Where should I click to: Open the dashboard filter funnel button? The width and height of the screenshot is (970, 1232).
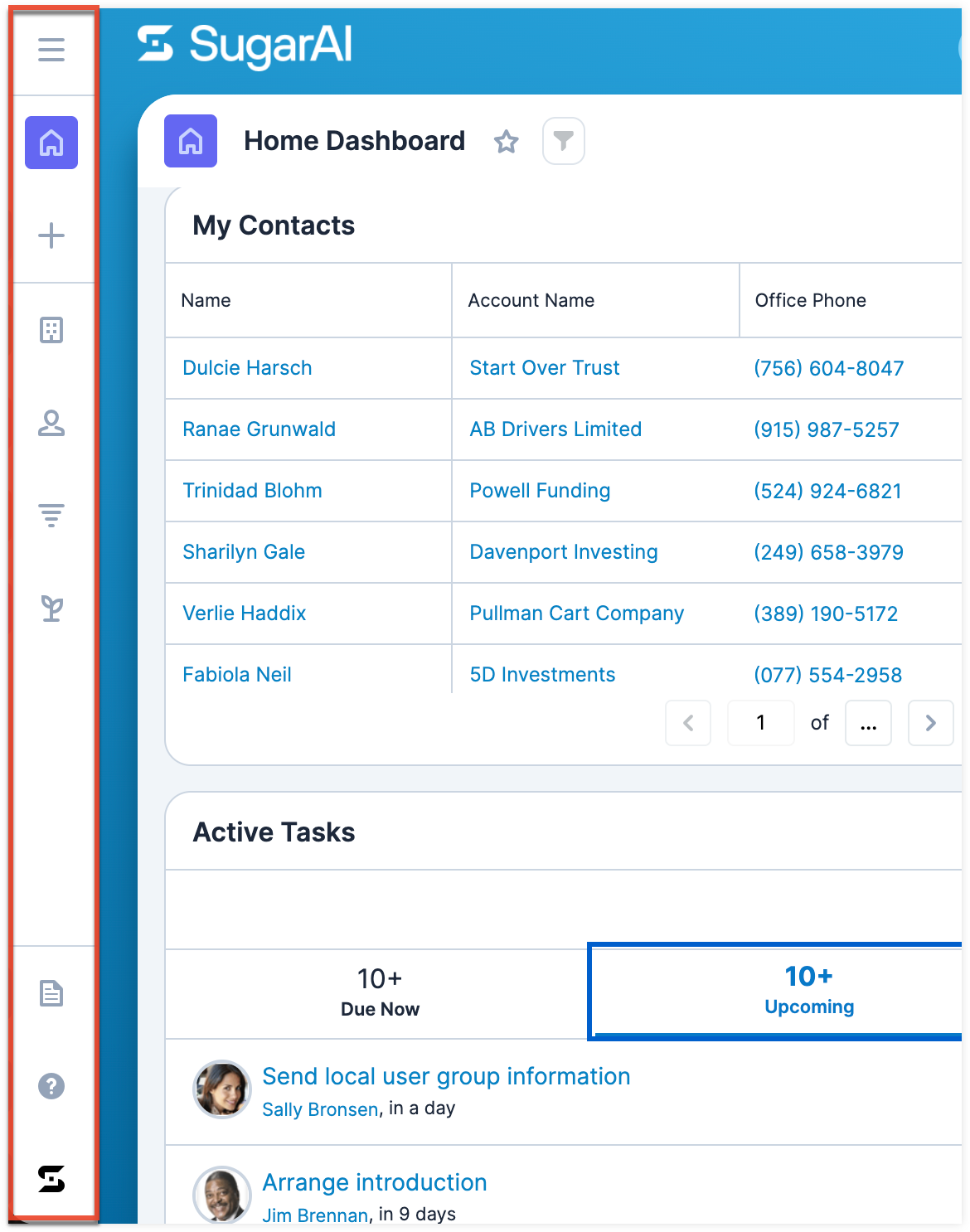564,141
